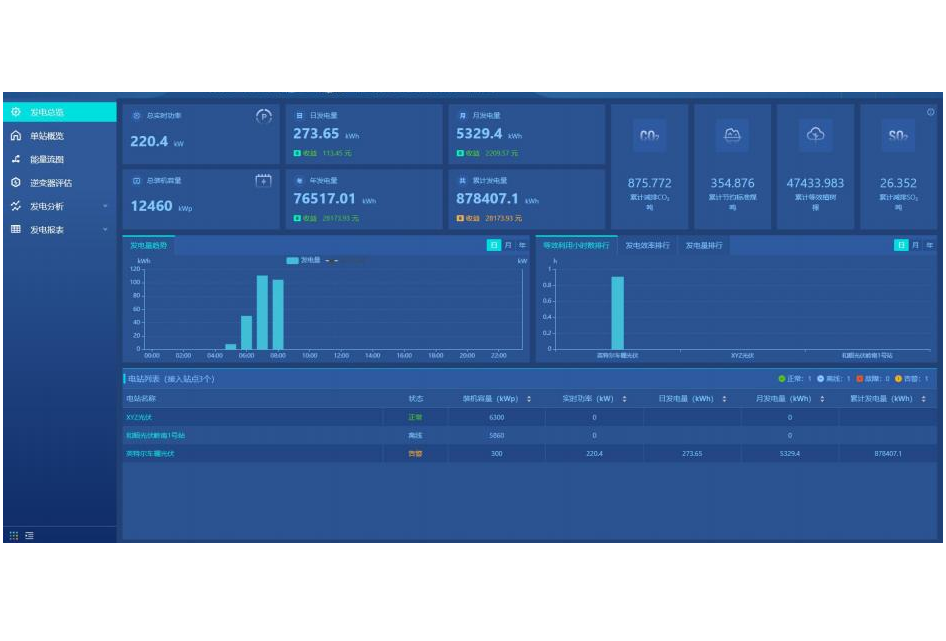Sort table by 装机容量 (kWp) column

point(529,398)
